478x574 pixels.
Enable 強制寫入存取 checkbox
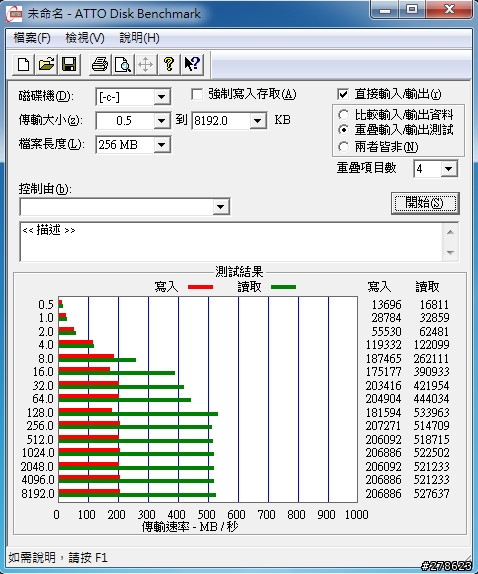pos(197,95)
